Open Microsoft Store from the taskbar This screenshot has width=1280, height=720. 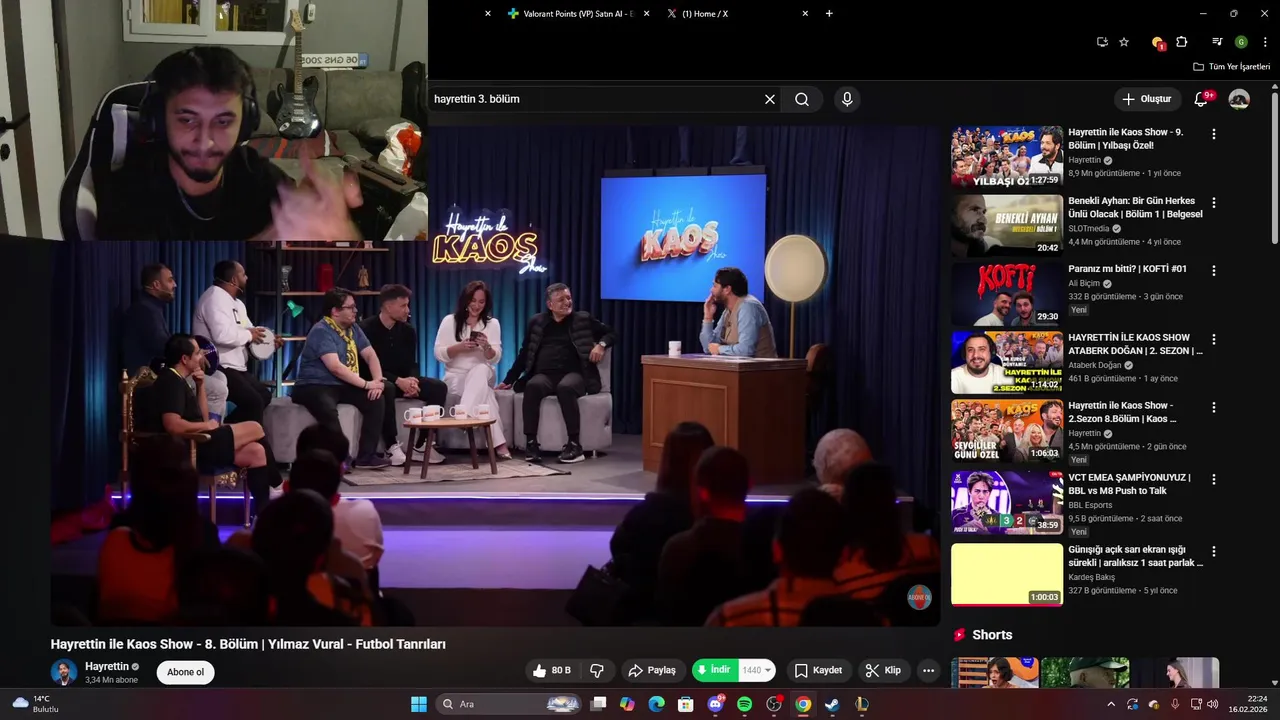click(686, 704)
